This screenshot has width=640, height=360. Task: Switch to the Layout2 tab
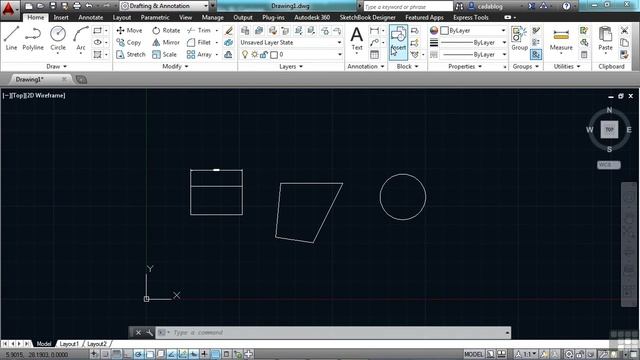(x=97, y=344)
